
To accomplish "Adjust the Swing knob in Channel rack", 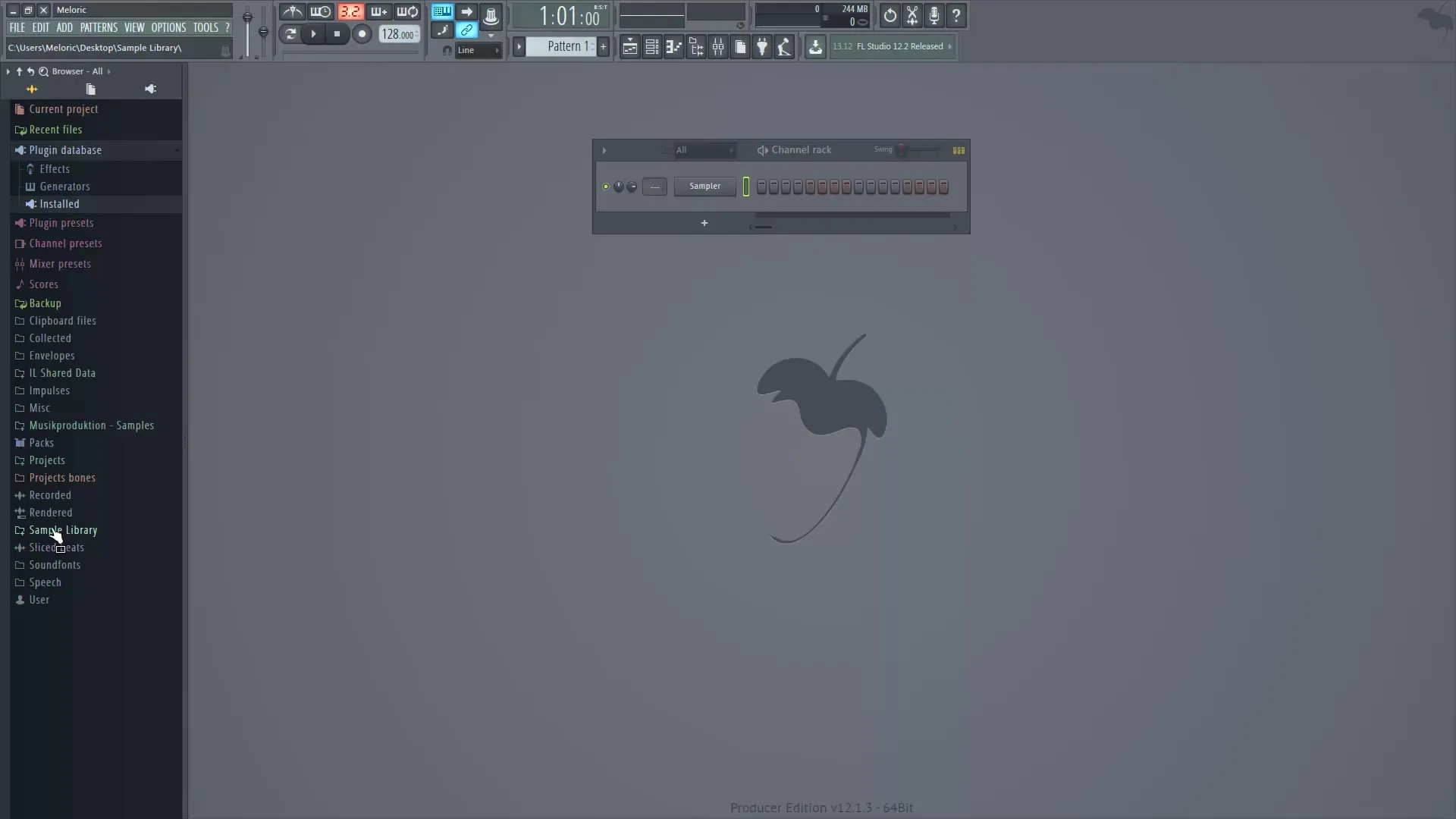I will pos(902,150).
